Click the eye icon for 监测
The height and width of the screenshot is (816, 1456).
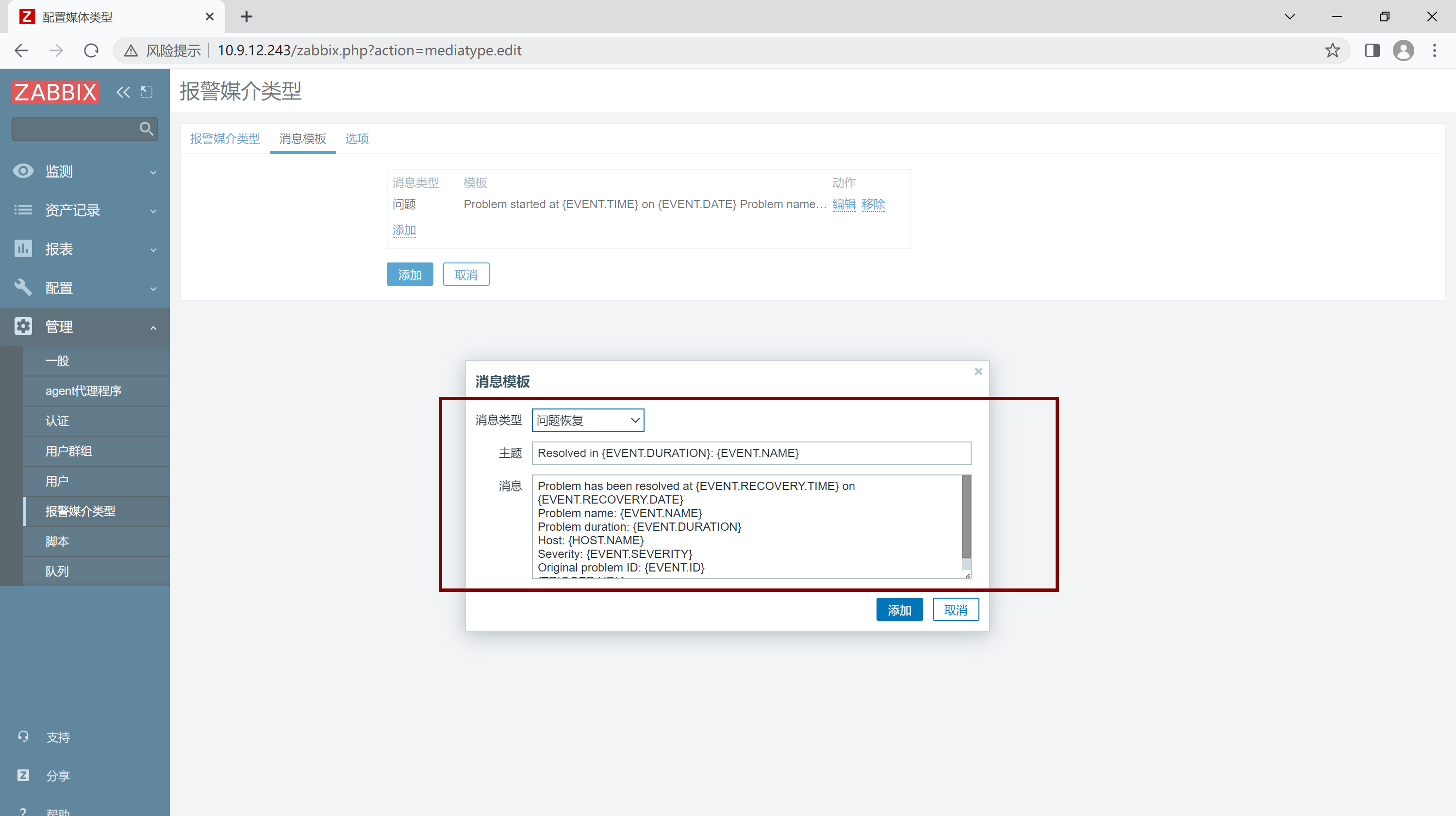point(23,171)
